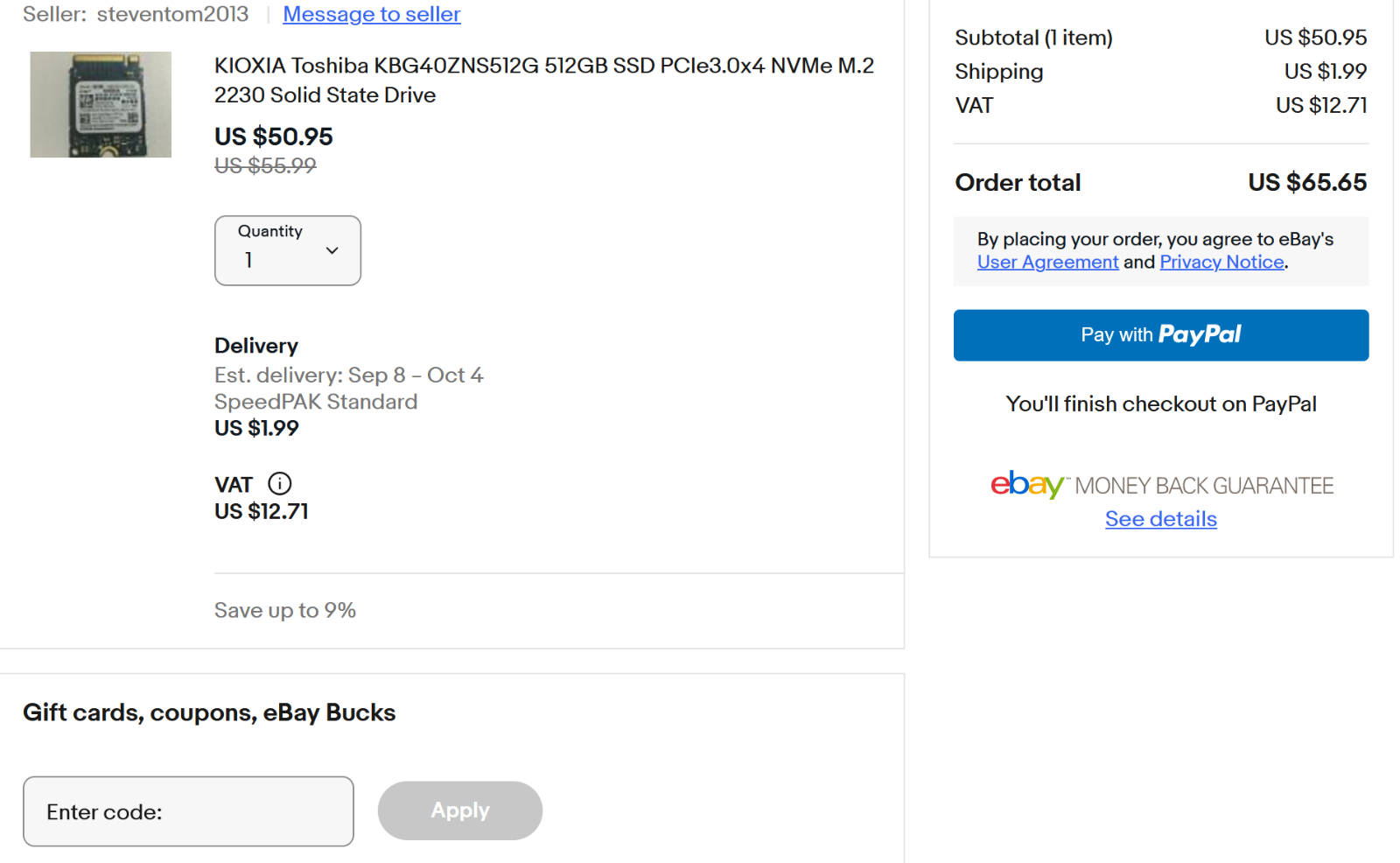Click the Save up to 9% text

tap(285, 610)
